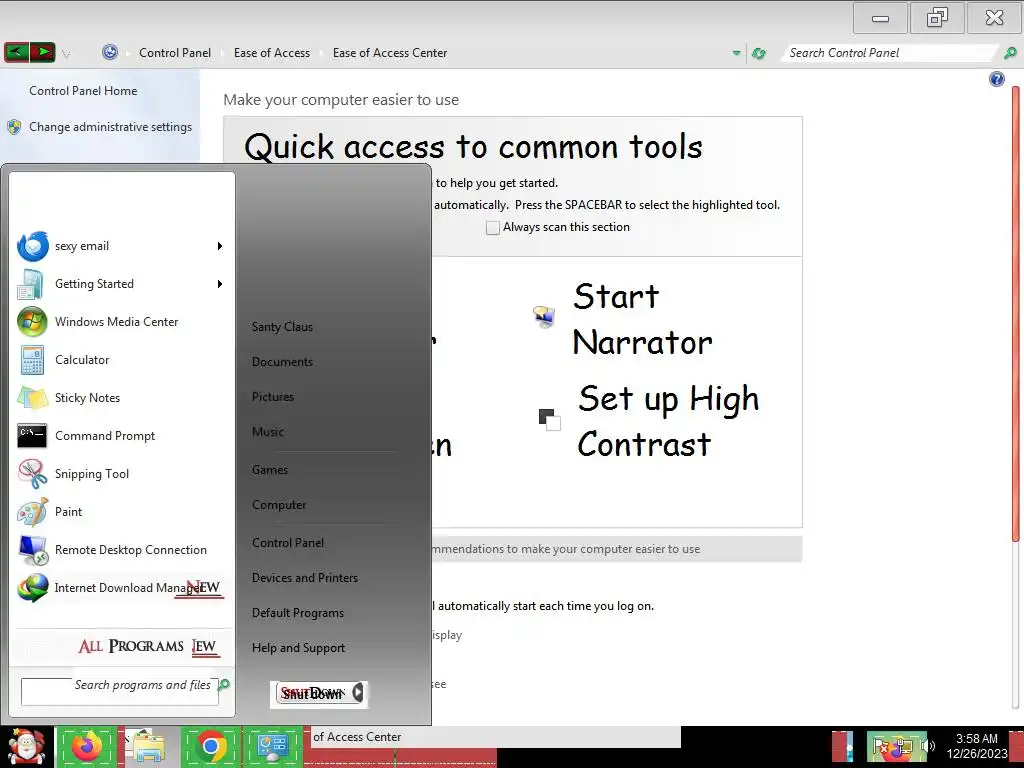This screenshot has height=768, width=1024.
Task: Open the Calculator icon
Action: [x=32, y=360]
